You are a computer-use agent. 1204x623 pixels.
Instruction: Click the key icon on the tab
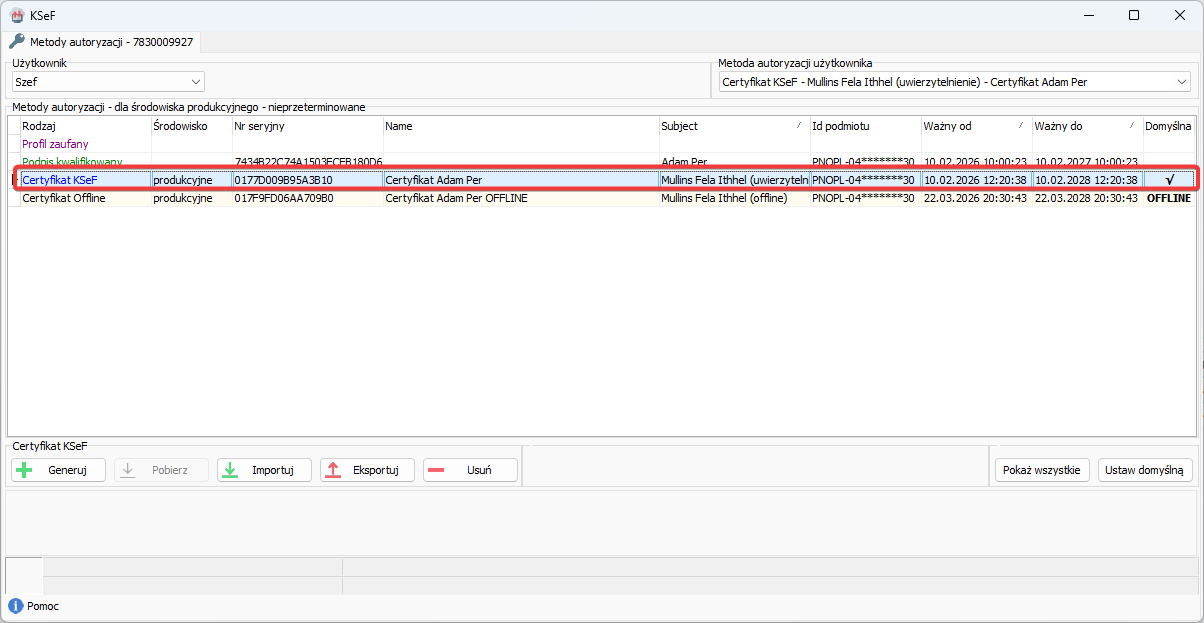tap(16, 42)
